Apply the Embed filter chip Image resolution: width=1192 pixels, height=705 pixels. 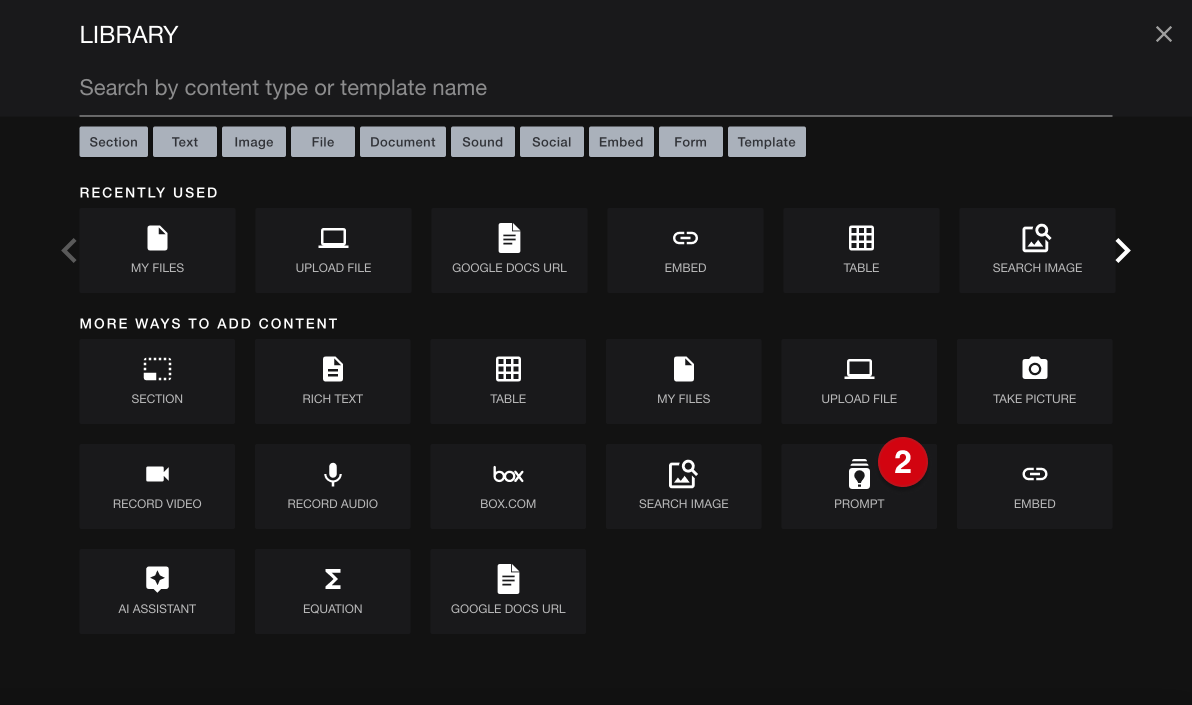tap(621, 142)
